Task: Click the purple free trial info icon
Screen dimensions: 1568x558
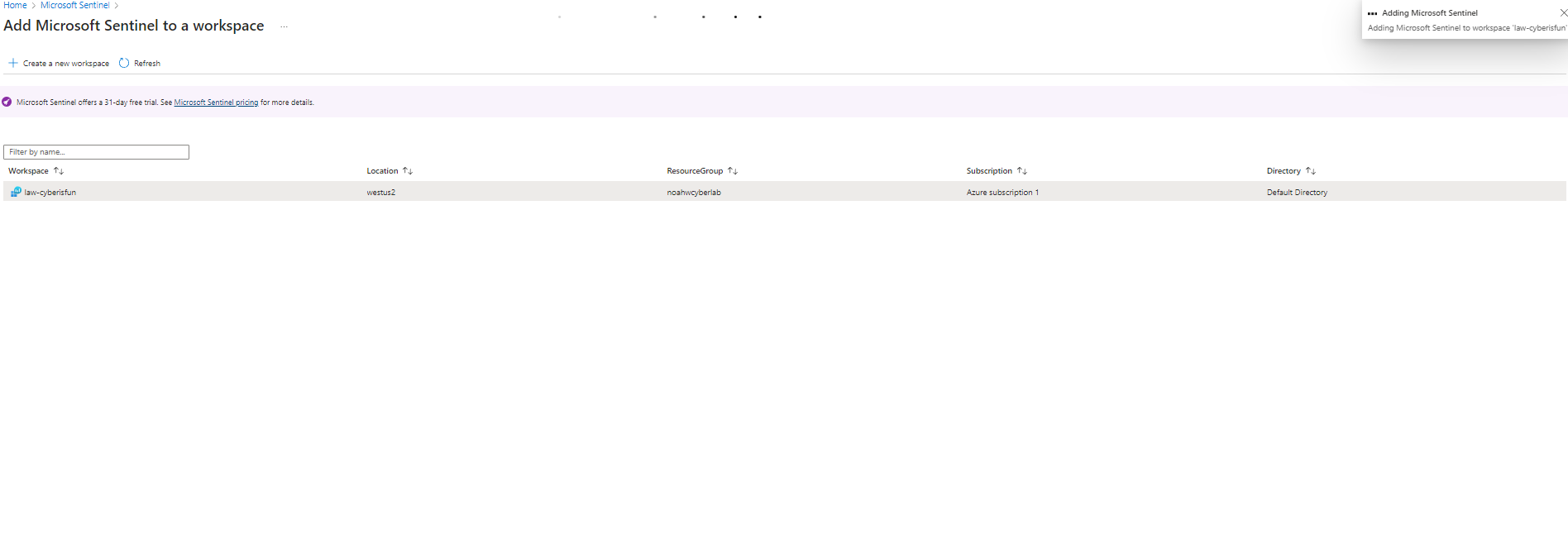Action: pos(7,103)
